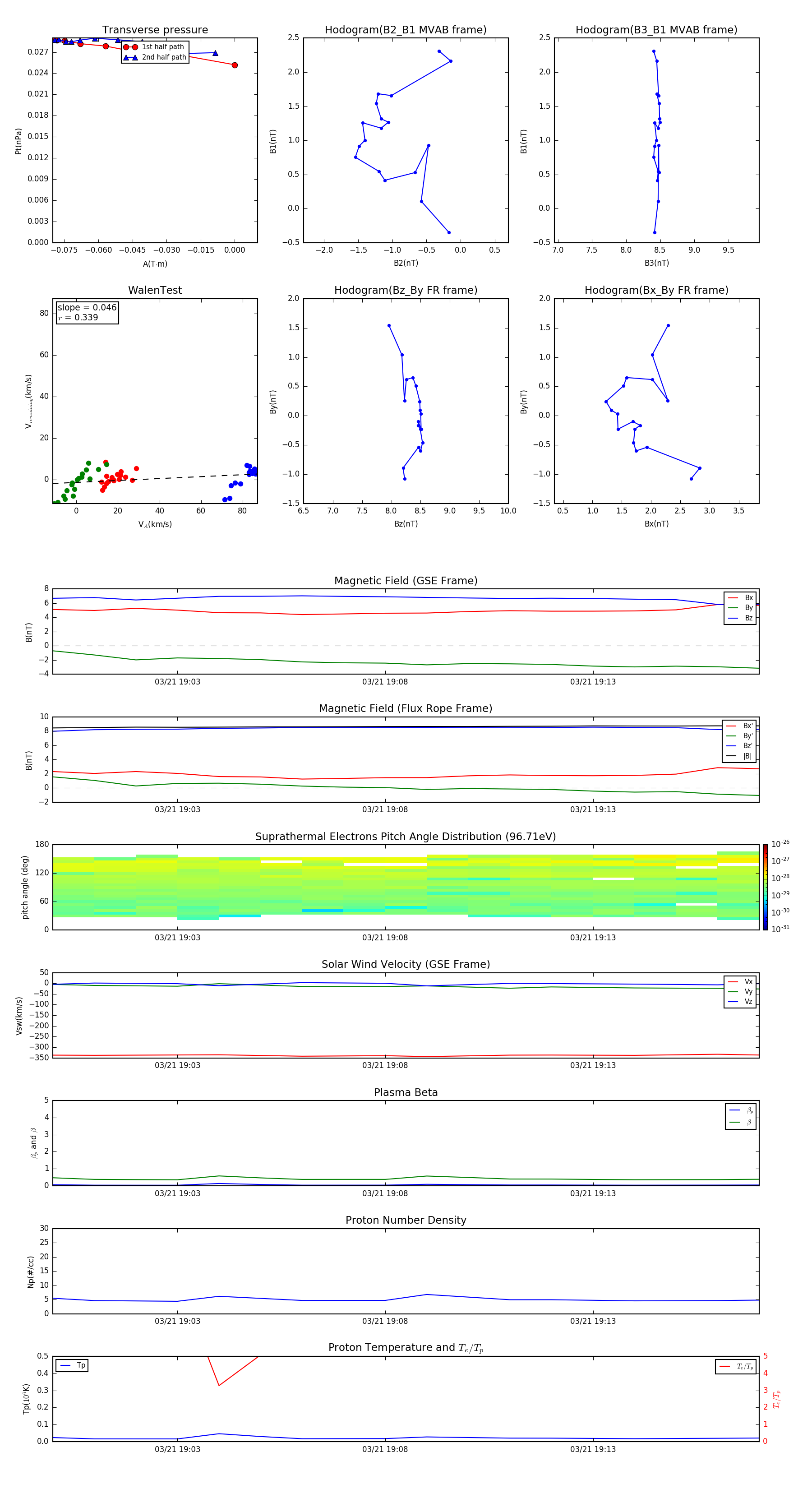Click '03/21 19:08' under GSE magnetic field plot

[x=385, y=682]
